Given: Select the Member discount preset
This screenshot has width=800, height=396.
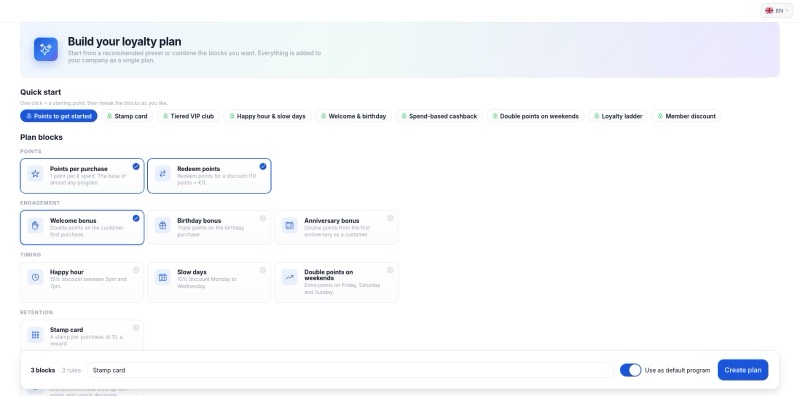Looking at the screenshot, I should tap(687, 116).
